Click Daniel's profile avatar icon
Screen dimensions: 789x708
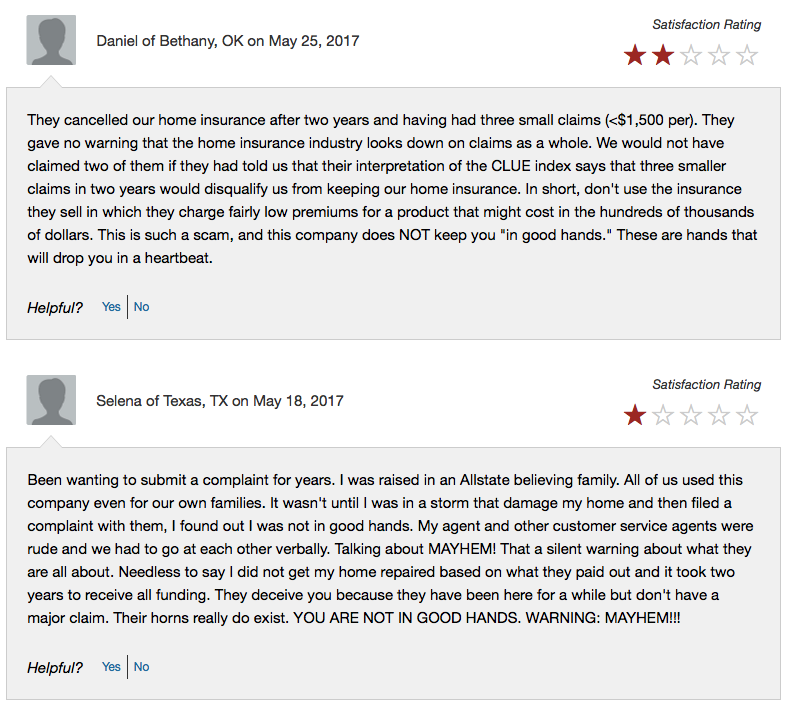coord(51,41)
